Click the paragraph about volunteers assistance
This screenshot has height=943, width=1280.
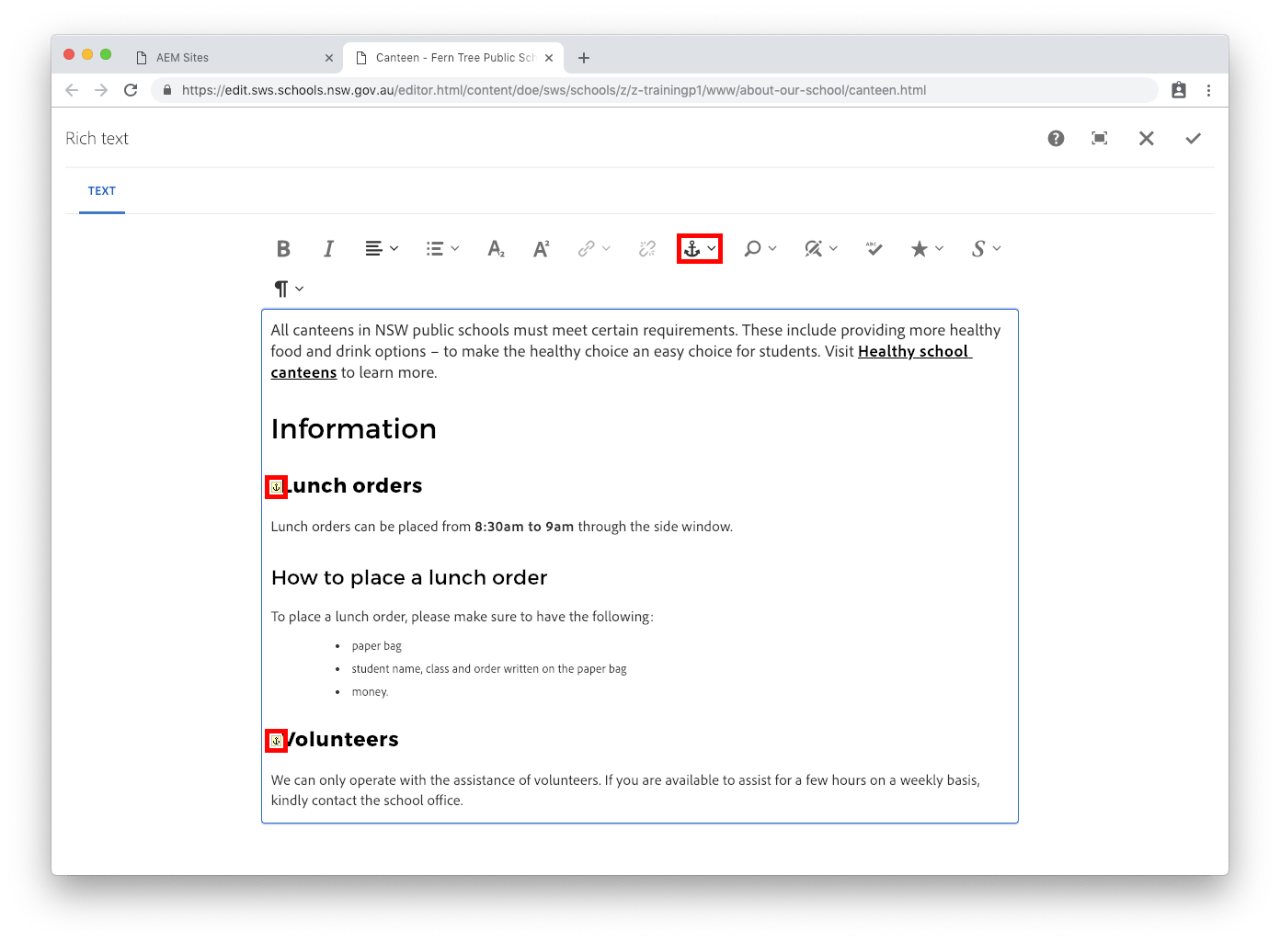point(625,790)
